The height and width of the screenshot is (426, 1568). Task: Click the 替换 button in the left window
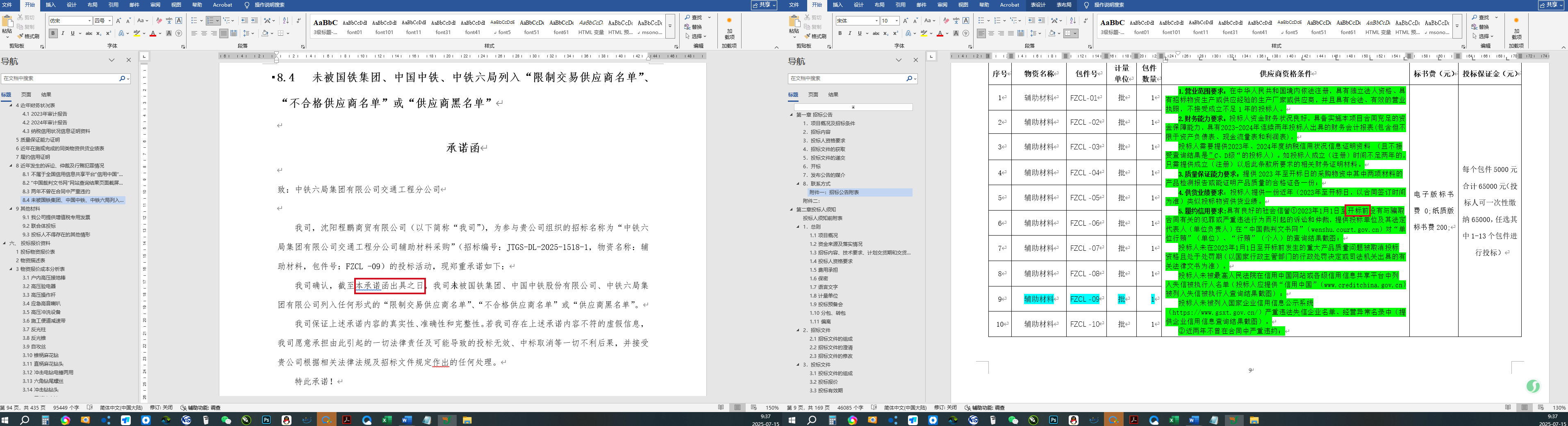coord(694,27)
